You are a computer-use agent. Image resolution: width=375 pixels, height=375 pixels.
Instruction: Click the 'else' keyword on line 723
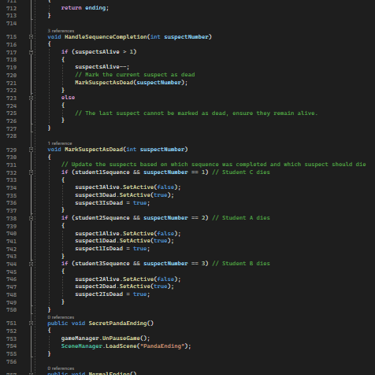68,97
